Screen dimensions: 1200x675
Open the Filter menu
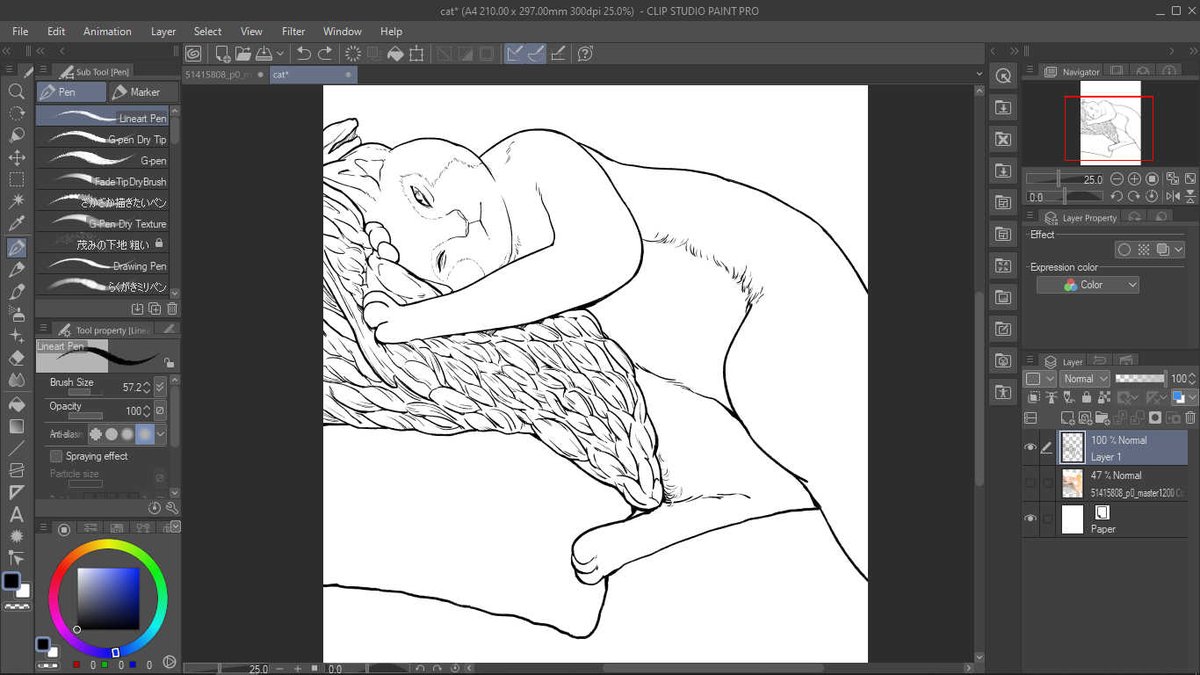(293, 32)
